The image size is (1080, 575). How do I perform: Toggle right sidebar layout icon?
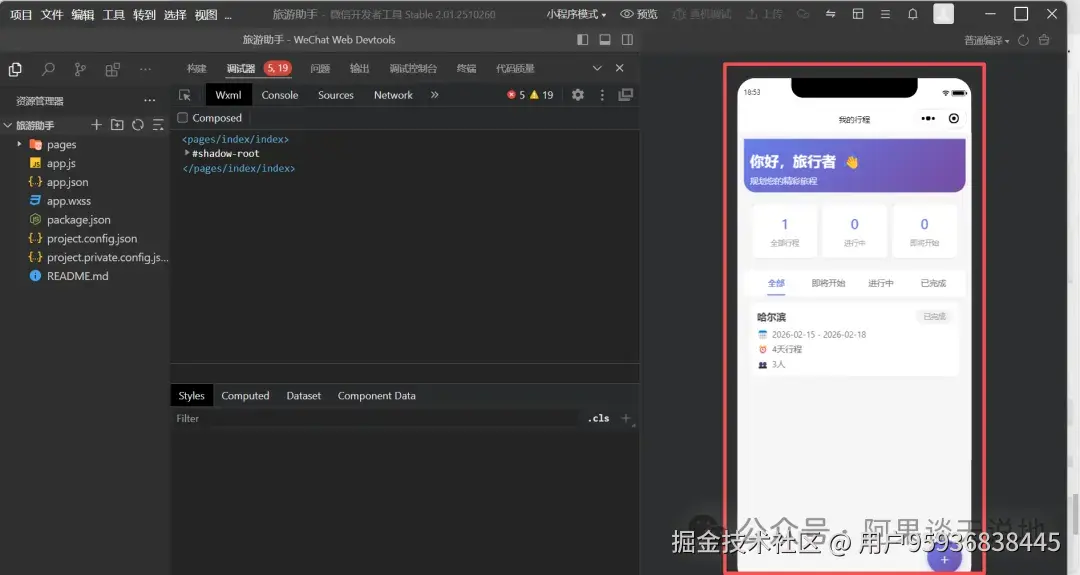(x=627, y=40)
